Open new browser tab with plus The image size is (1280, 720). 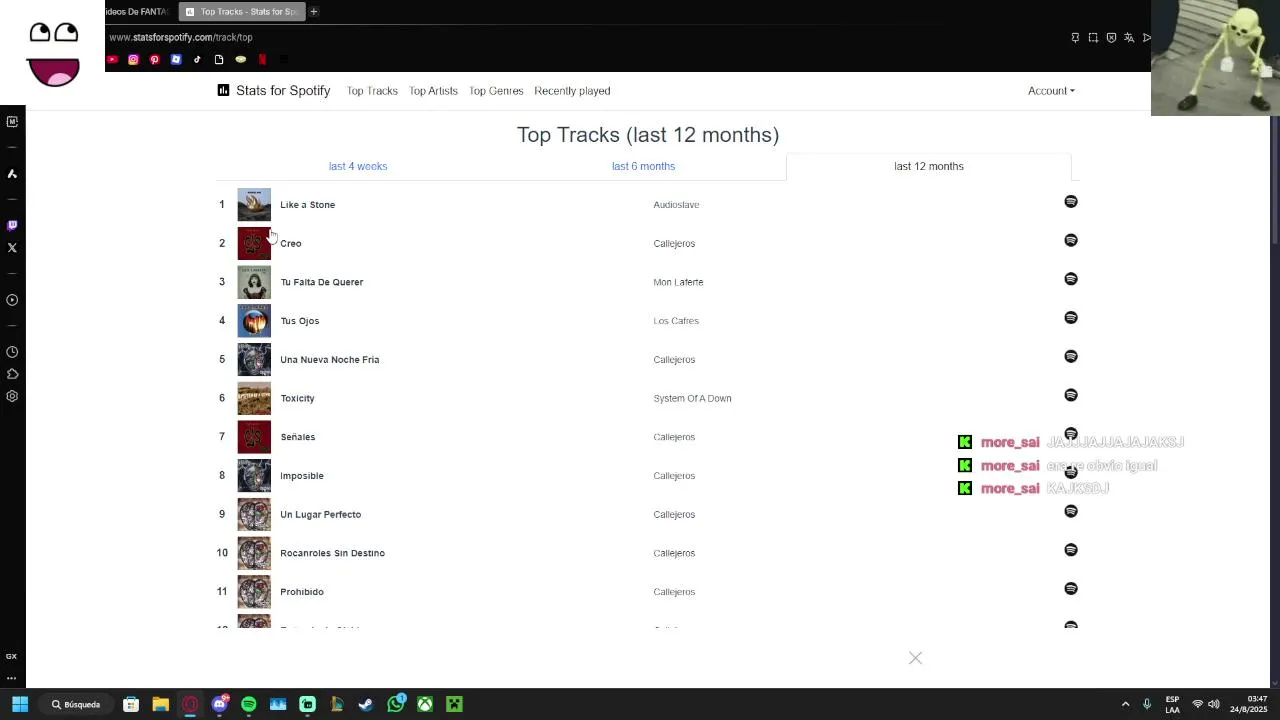pos(313,11)
